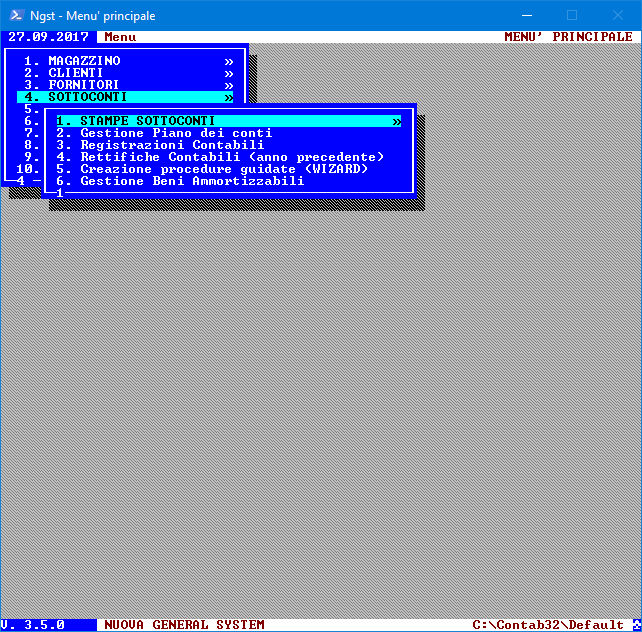642x632 pixels.
Task: Select the CLIENTI menu entry
Action: [x=76, y=73]
